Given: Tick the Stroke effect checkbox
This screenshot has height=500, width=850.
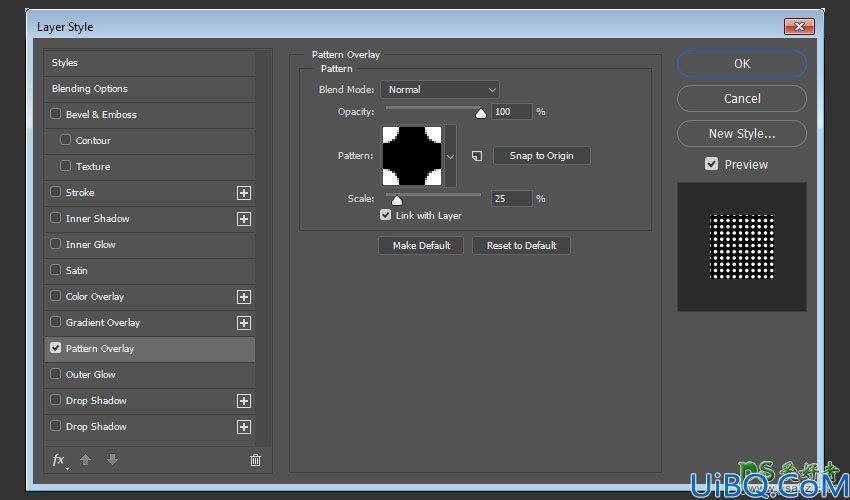Looking at the screenshot, I should tap(55, 192).
